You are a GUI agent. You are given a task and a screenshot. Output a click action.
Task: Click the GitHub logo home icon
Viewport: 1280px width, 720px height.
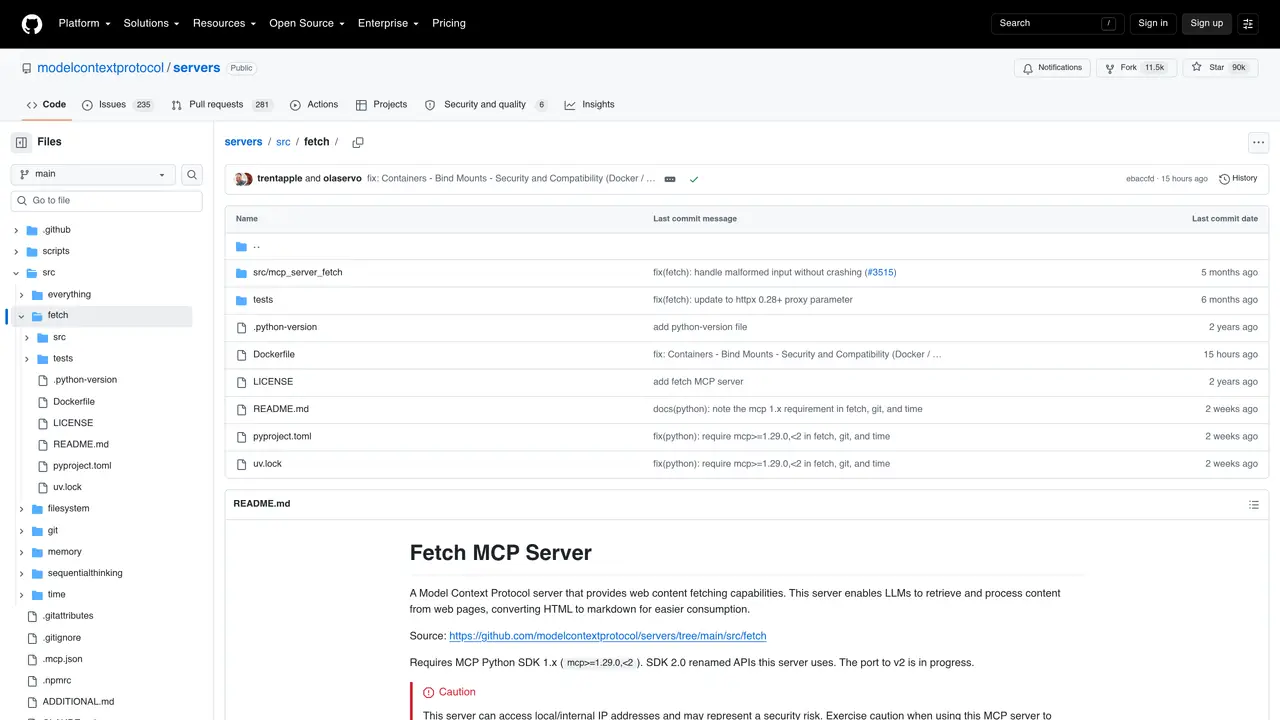(32, 24)
